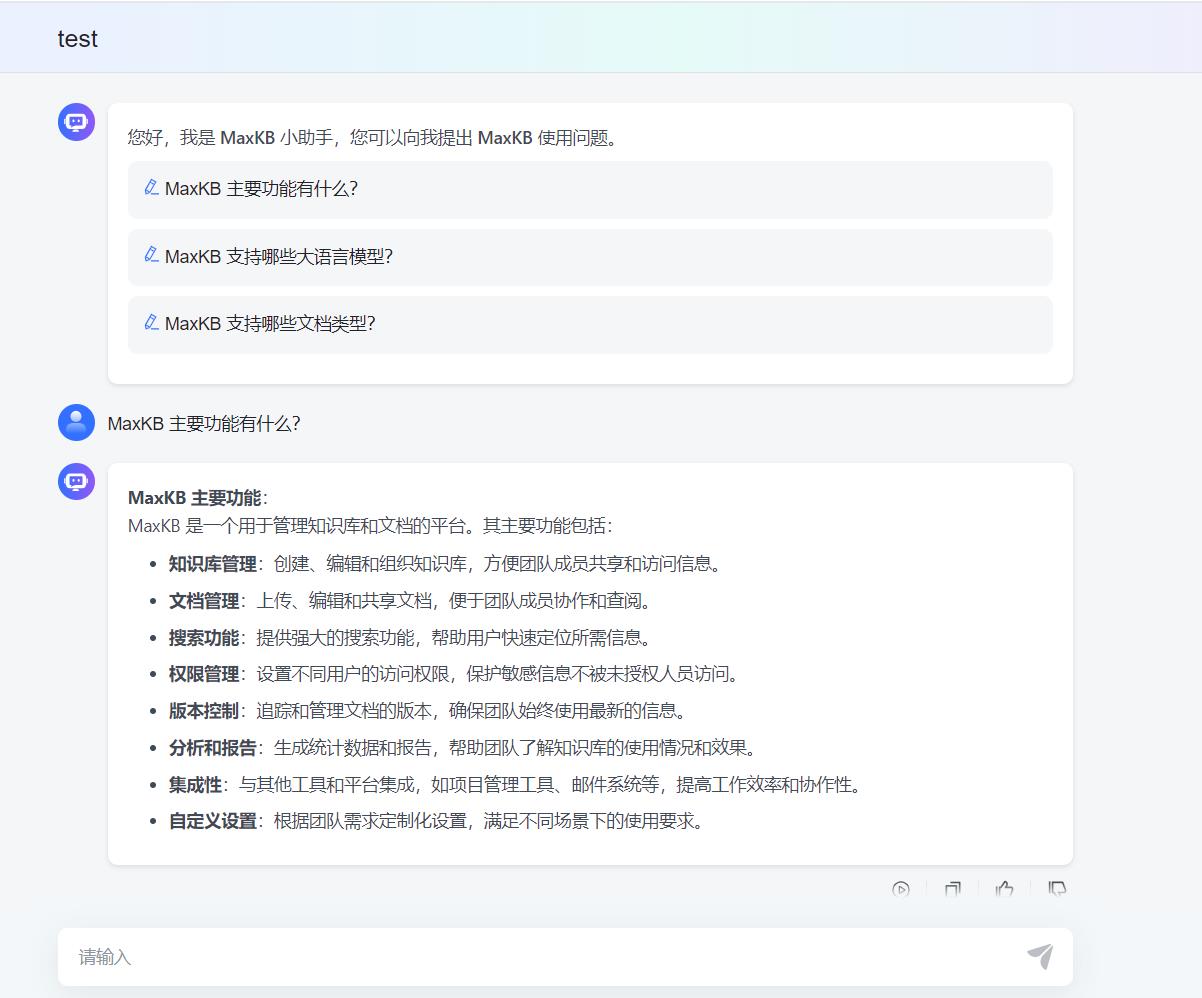Viewport: 1202px width, 998px height.
Task: Select suggested question MaxKB 支持哪些大语言模型?
Action: click(x=590, y=257)
